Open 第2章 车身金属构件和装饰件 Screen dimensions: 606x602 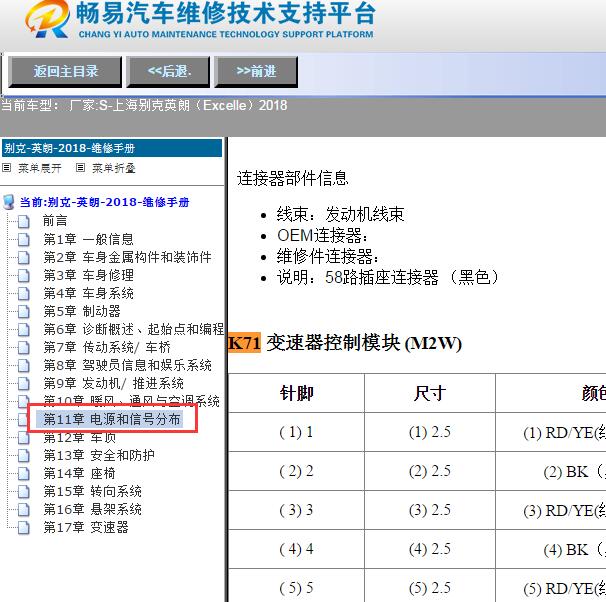tap(127, 257)
